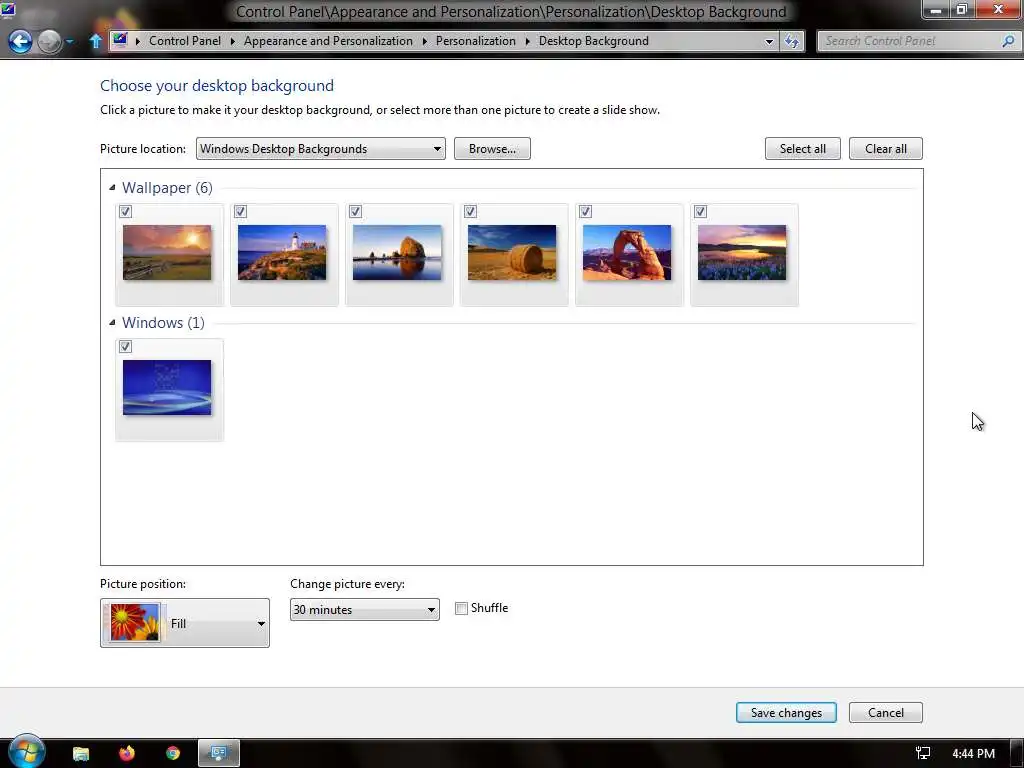The height and width of the screenshot is (768, 1024).
Task: Click the Refresh button beside address bar
Action: 792,41
